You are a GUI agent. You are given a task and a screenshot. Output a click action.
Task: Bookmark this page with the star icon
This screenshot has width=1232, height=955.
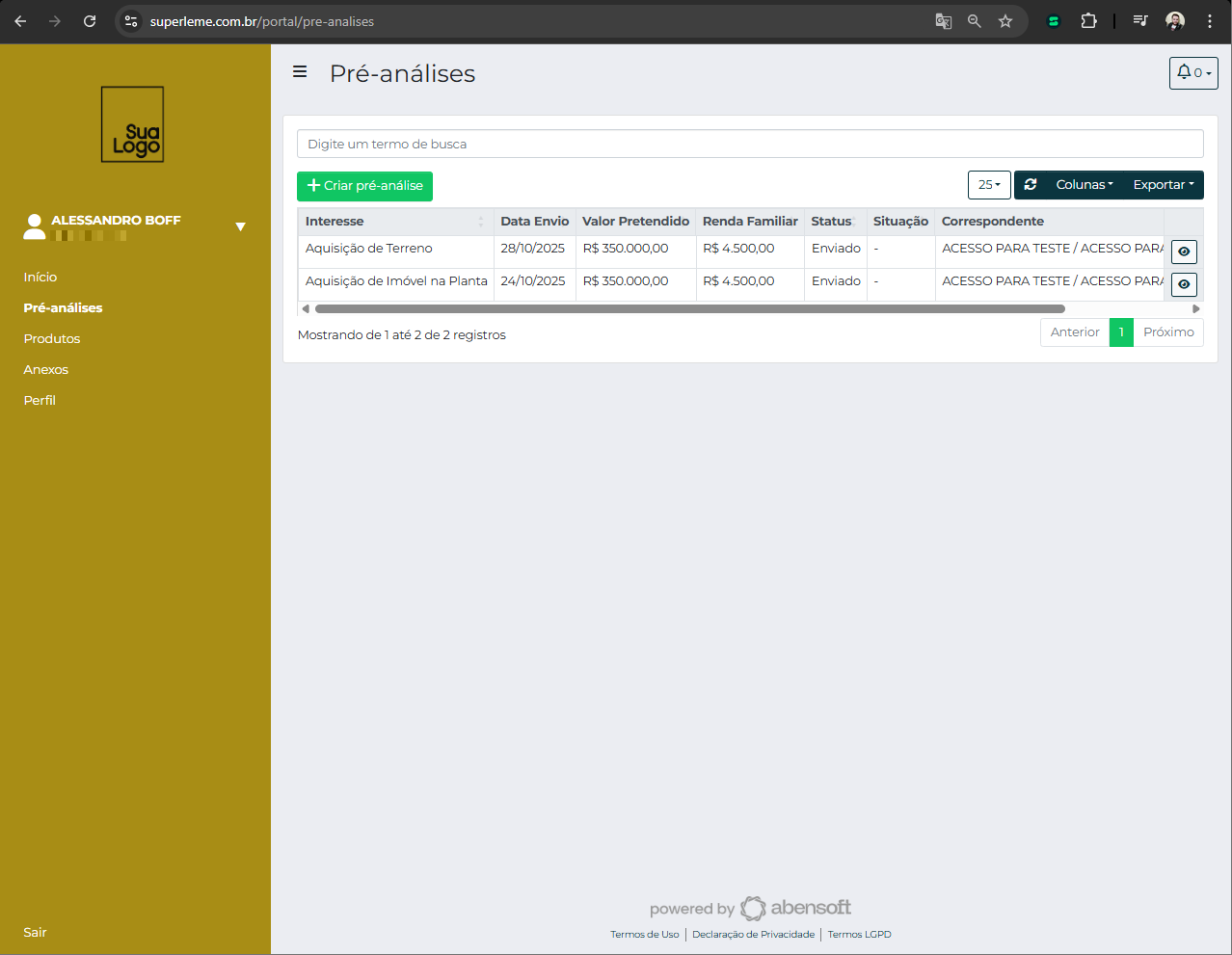tap(1005, 21)
